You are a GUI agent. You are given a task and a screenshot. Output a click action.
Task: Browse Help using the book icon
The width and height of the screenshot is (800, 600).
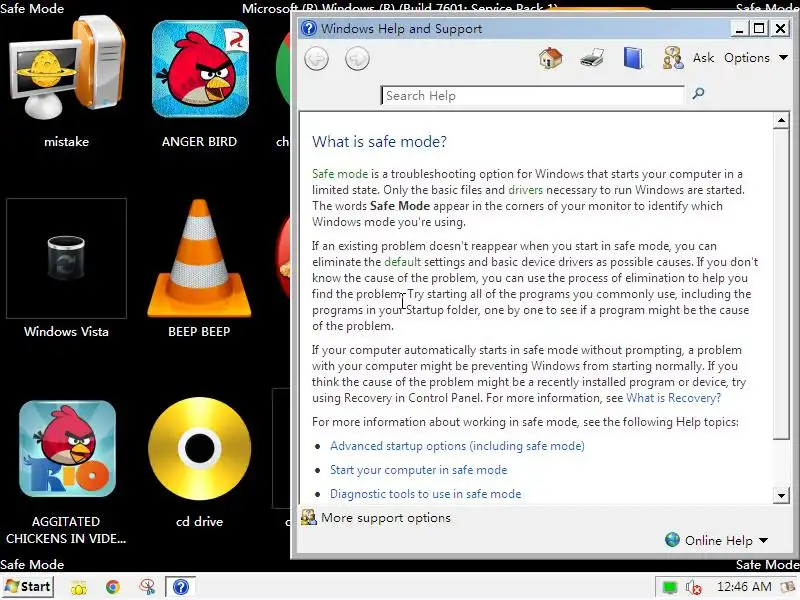[x=633, y=58]
